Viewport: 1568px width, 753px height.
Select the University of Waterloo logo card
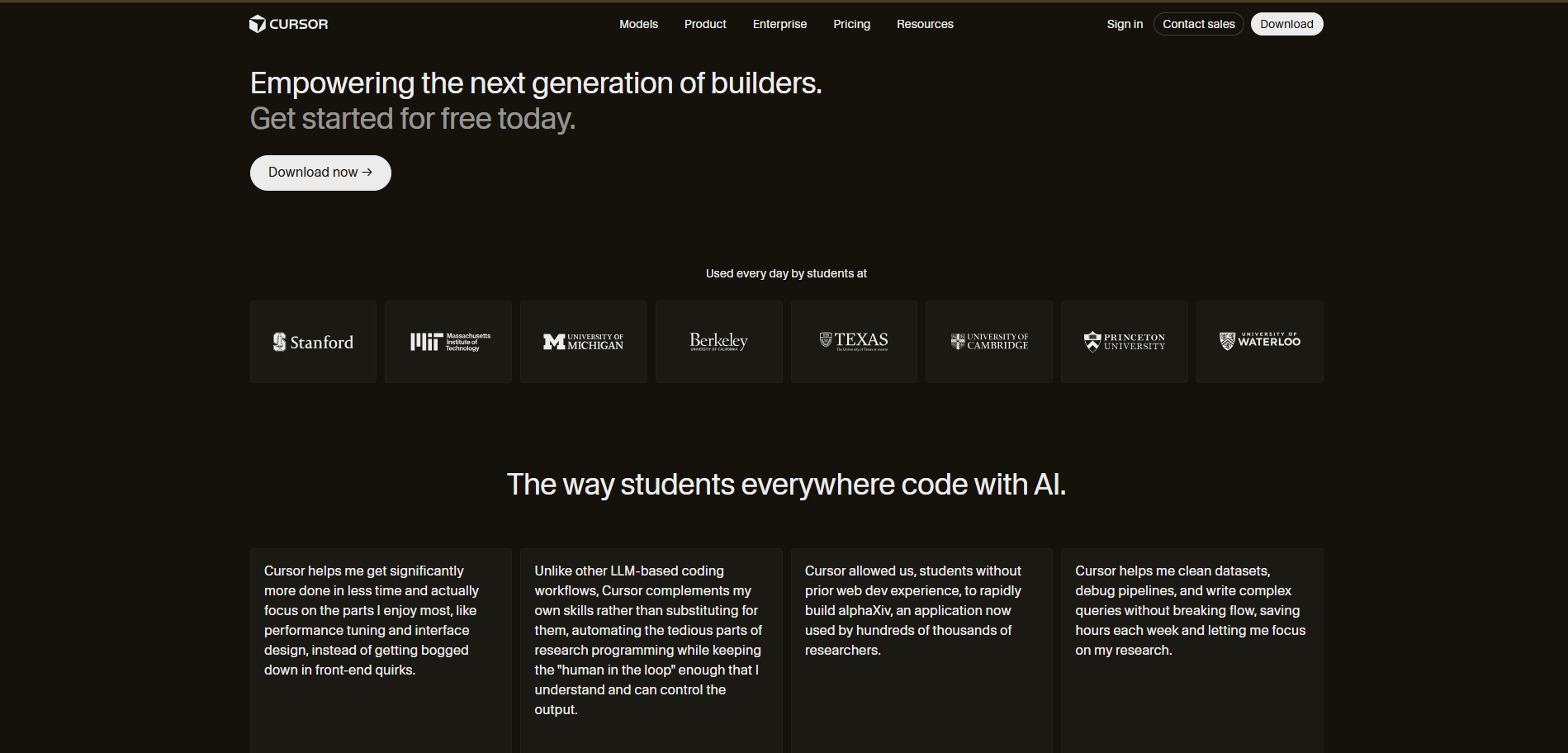tap(1260, 342)
